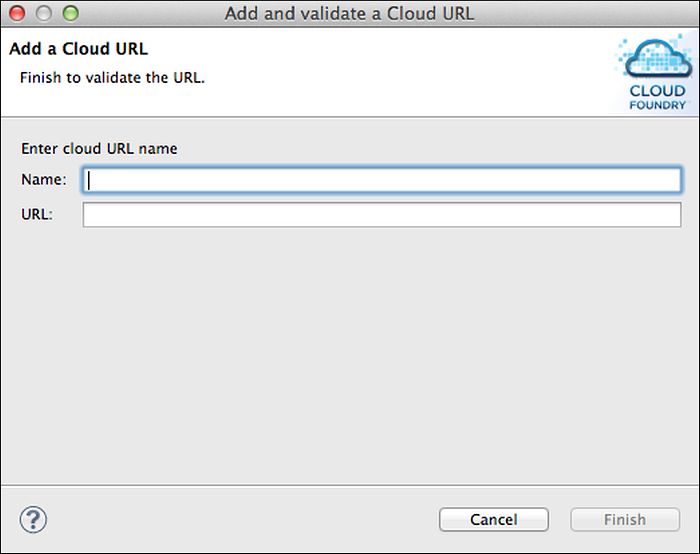Click the "URL:" field label

click(x=38, y=215)
